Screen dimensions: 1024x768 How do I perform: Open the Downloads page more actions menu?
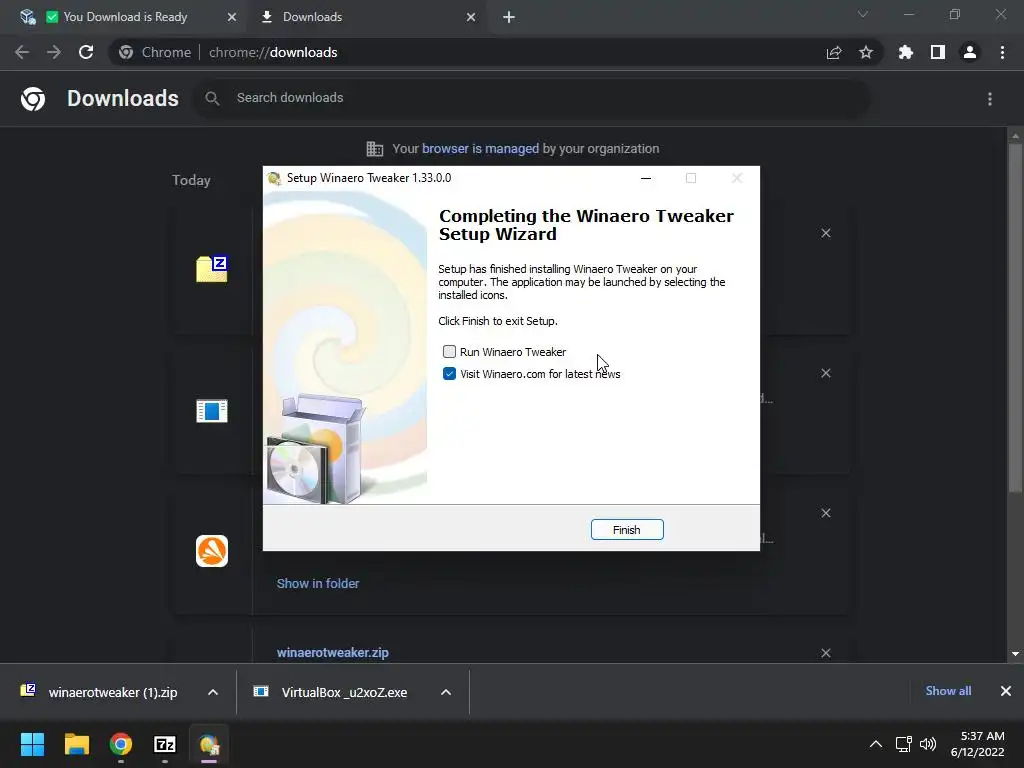click(x=990, y=99)
